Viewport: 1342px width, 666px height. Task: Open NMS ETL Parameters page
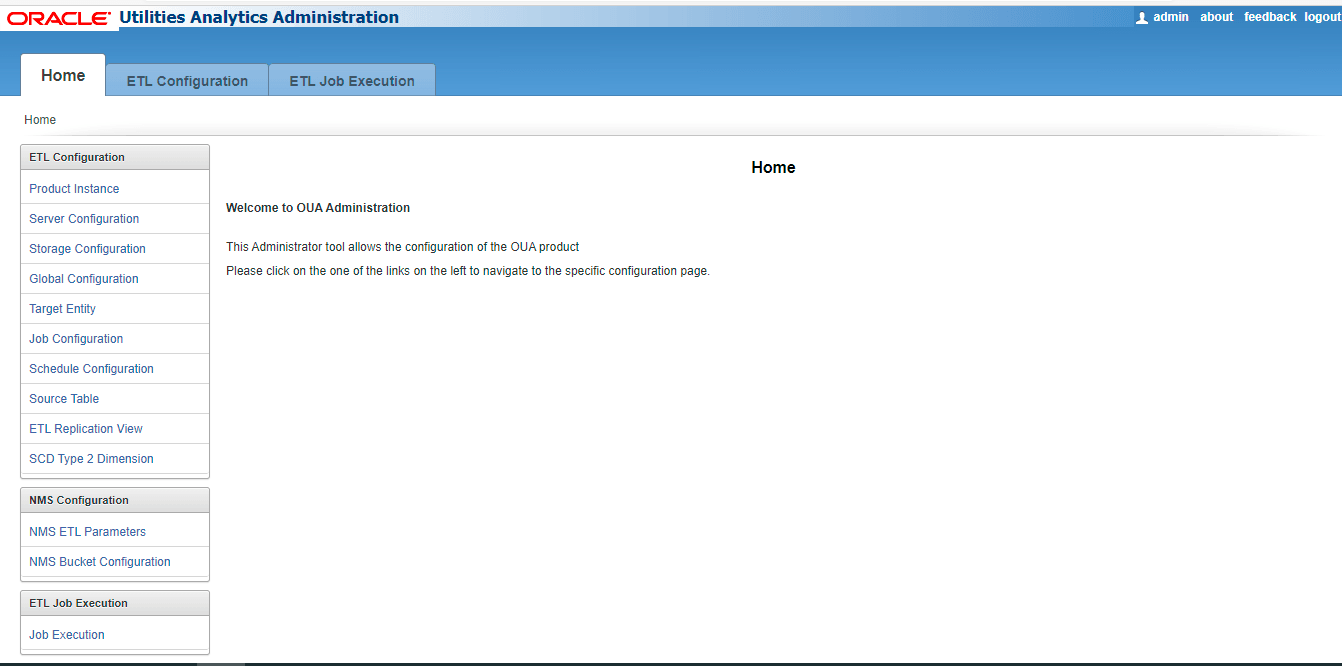(87, 531)
